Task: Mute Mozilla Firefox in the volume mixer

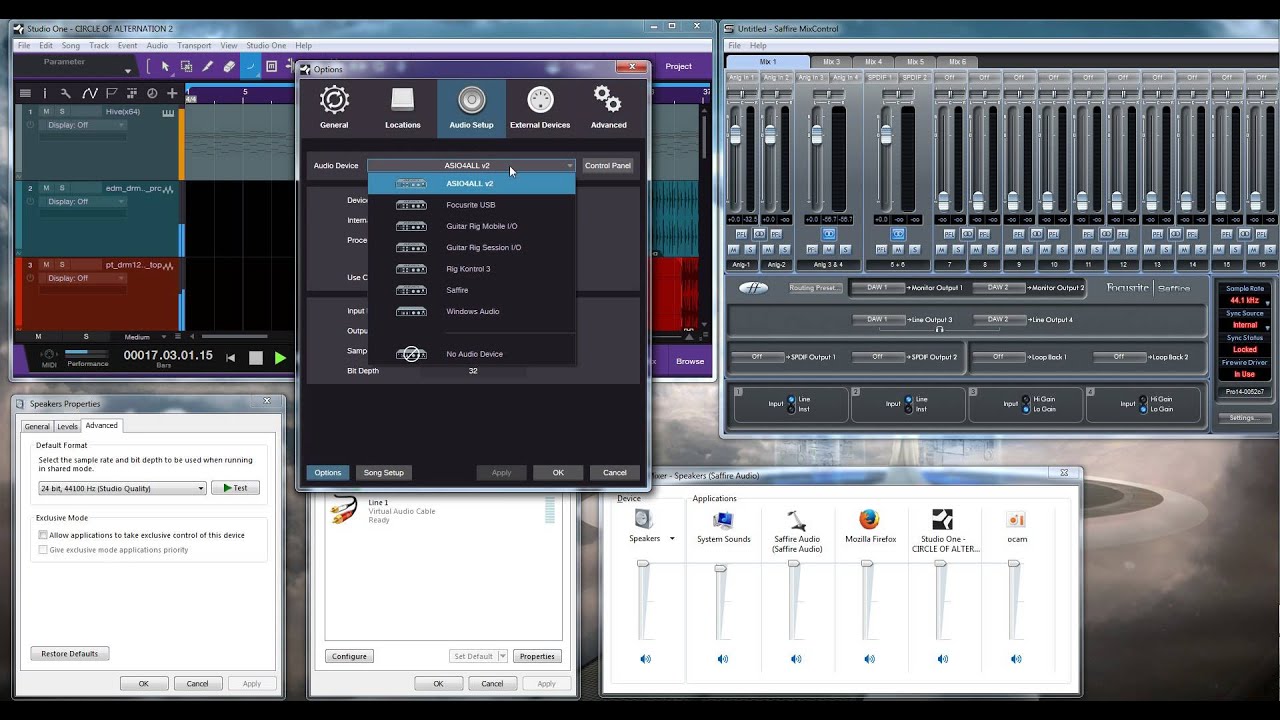Action: pos(869,659)
